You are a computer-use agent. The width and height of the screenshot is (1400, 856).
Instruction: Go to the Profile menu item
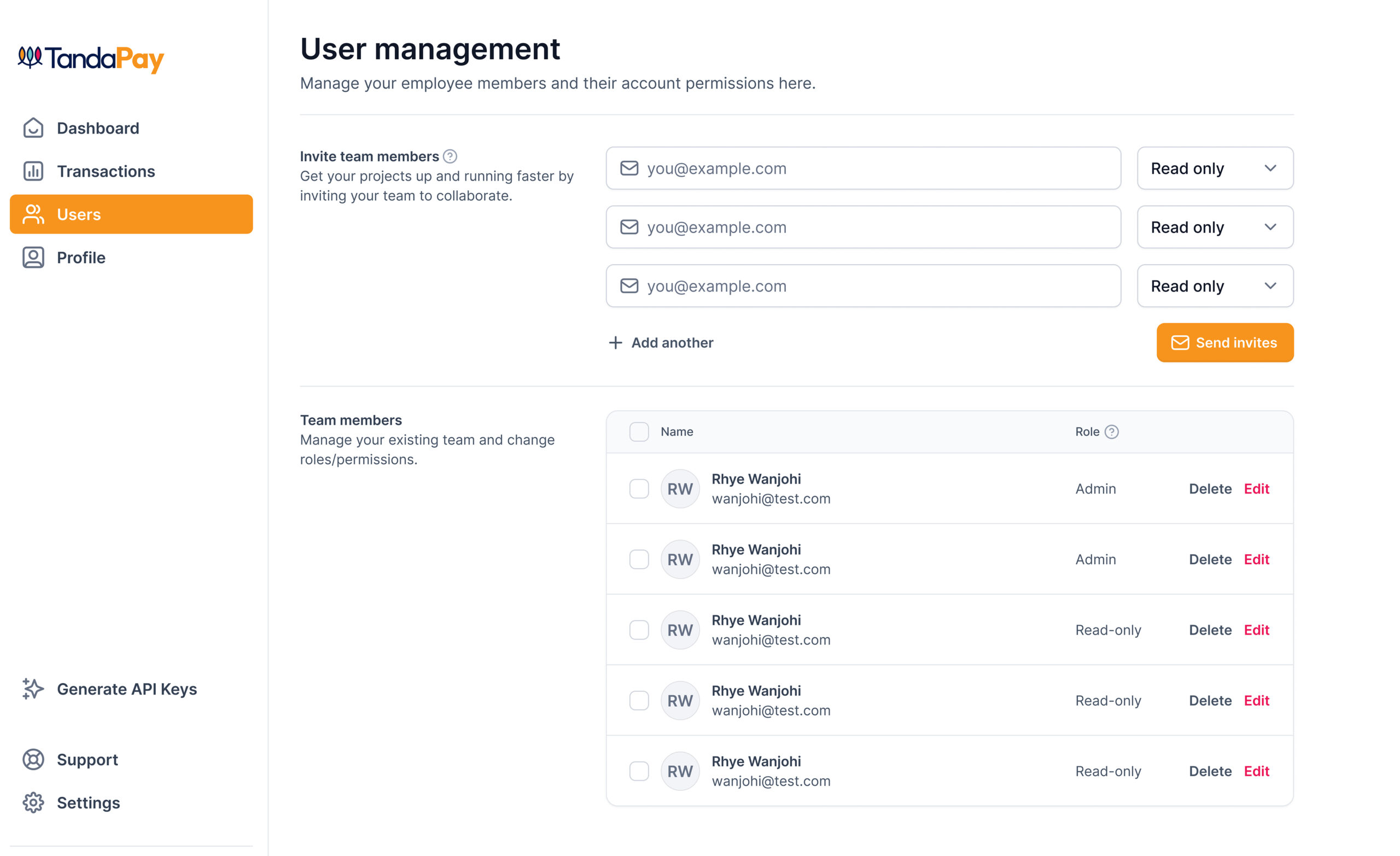(81, 258)
